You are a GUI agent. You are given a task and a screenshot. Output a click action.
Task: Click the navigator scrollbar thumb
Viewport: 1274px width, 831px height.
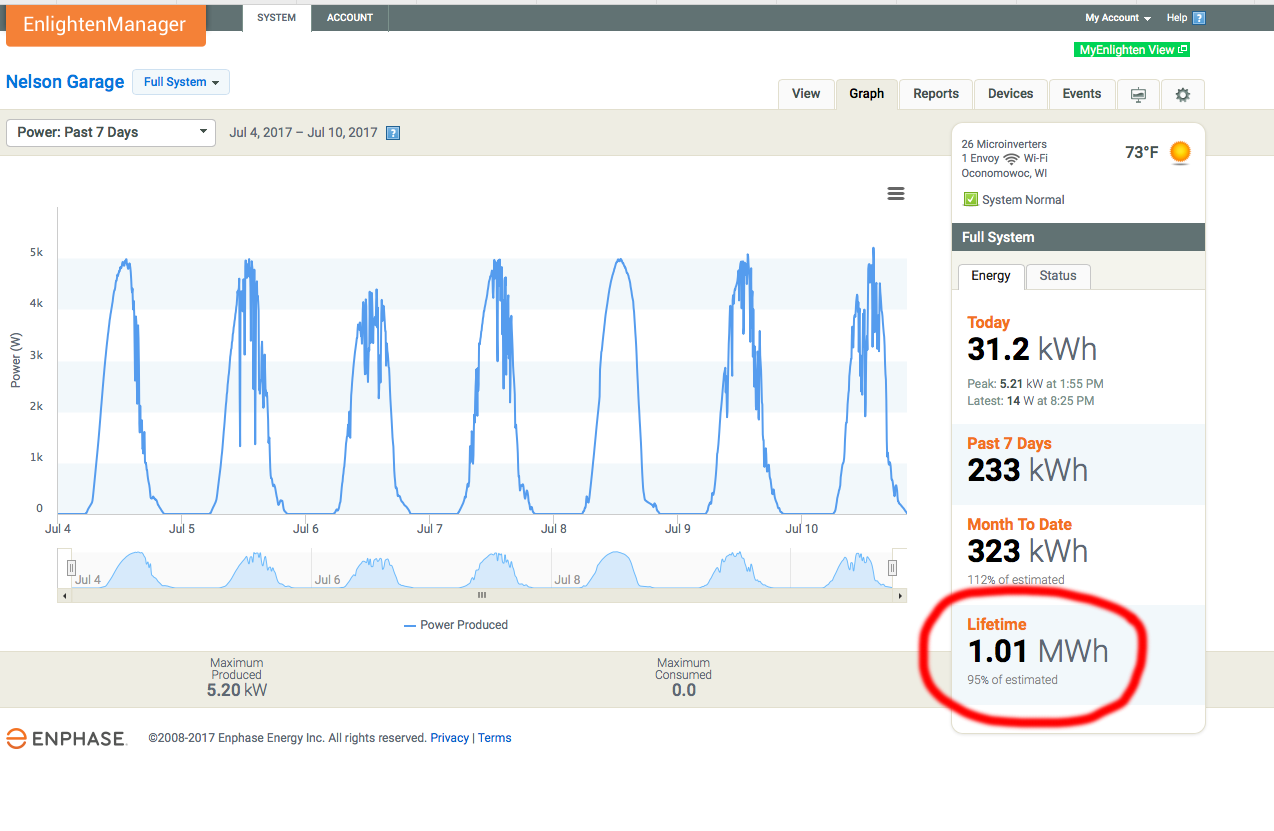pos(481,595)
